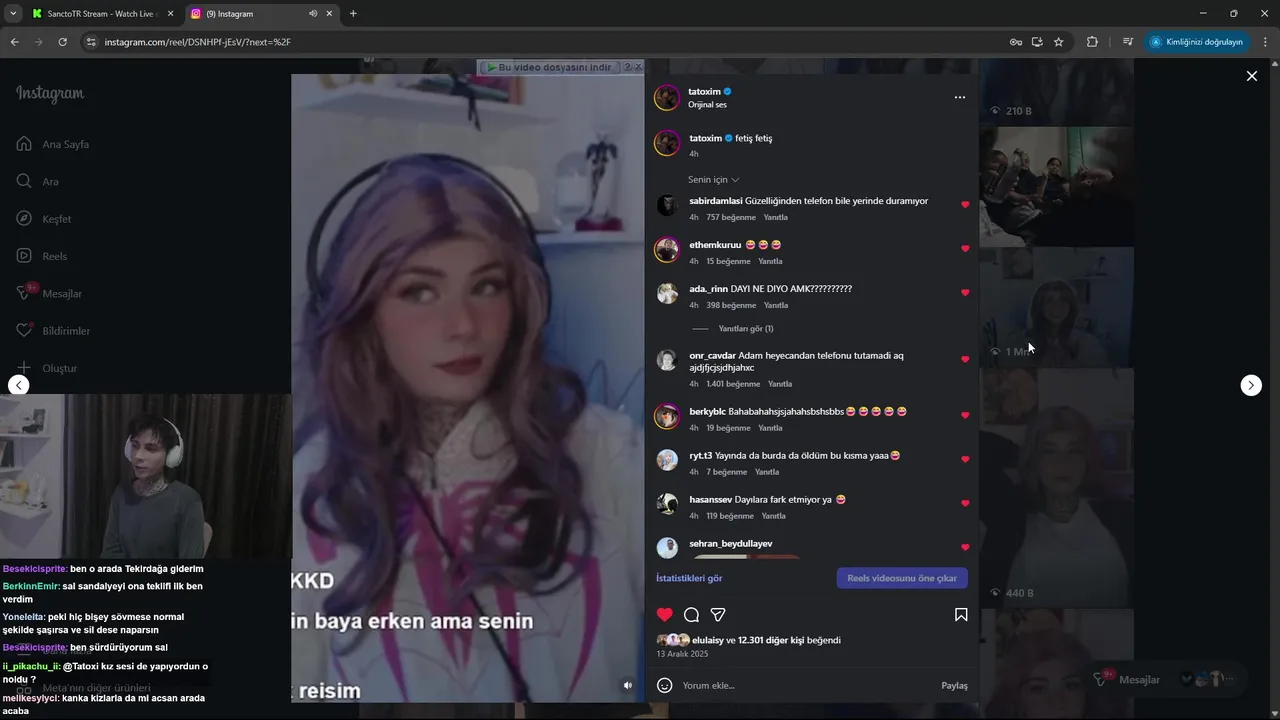This screenshot has height=720, width=1280.
Task: Open install app icon in address bar
Action: click(1037, 42)
